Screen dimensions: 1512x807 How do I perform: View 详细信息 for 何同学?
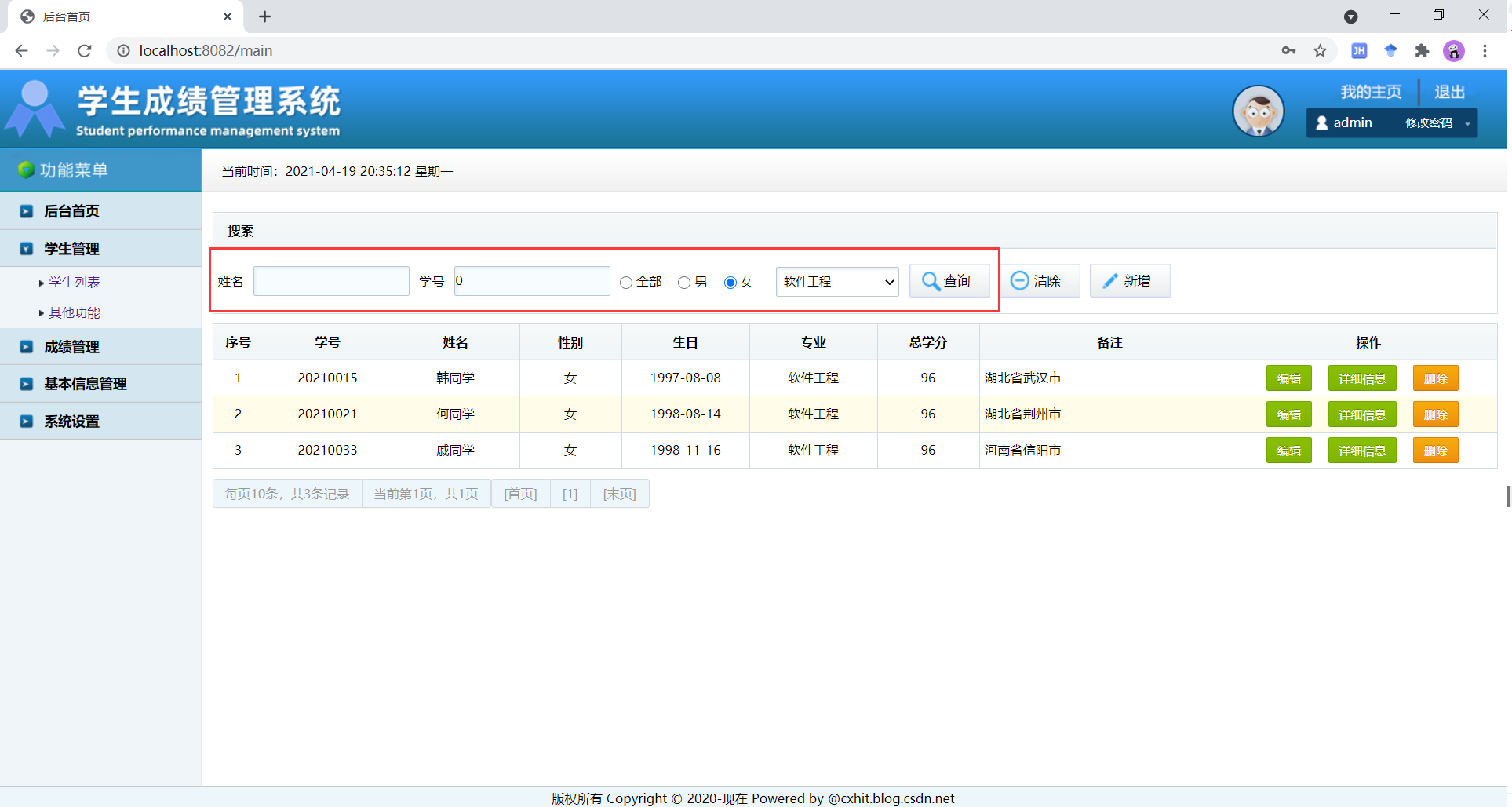[1362, 414]
